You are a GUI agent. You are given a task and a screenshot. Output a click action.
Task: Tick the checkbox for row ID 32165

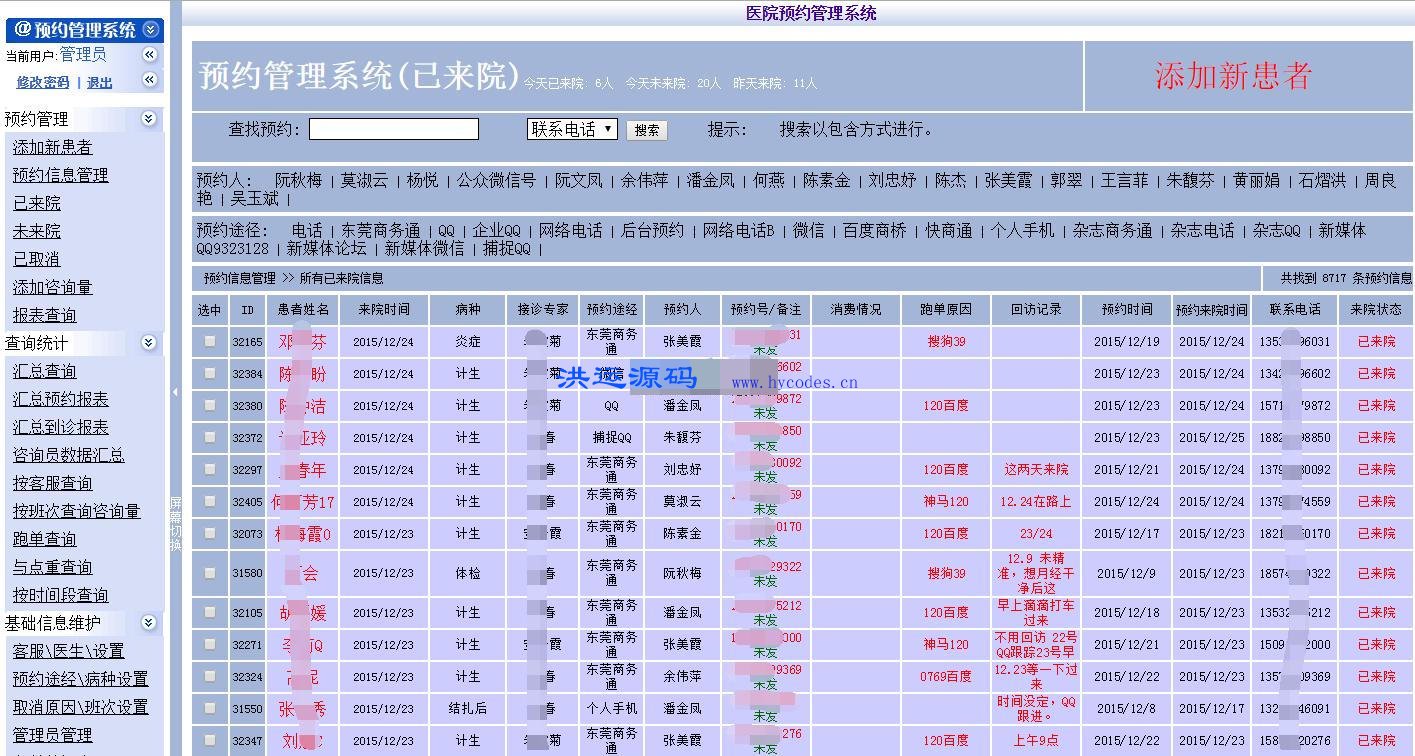pyautogui.click(x=210, y=341)
